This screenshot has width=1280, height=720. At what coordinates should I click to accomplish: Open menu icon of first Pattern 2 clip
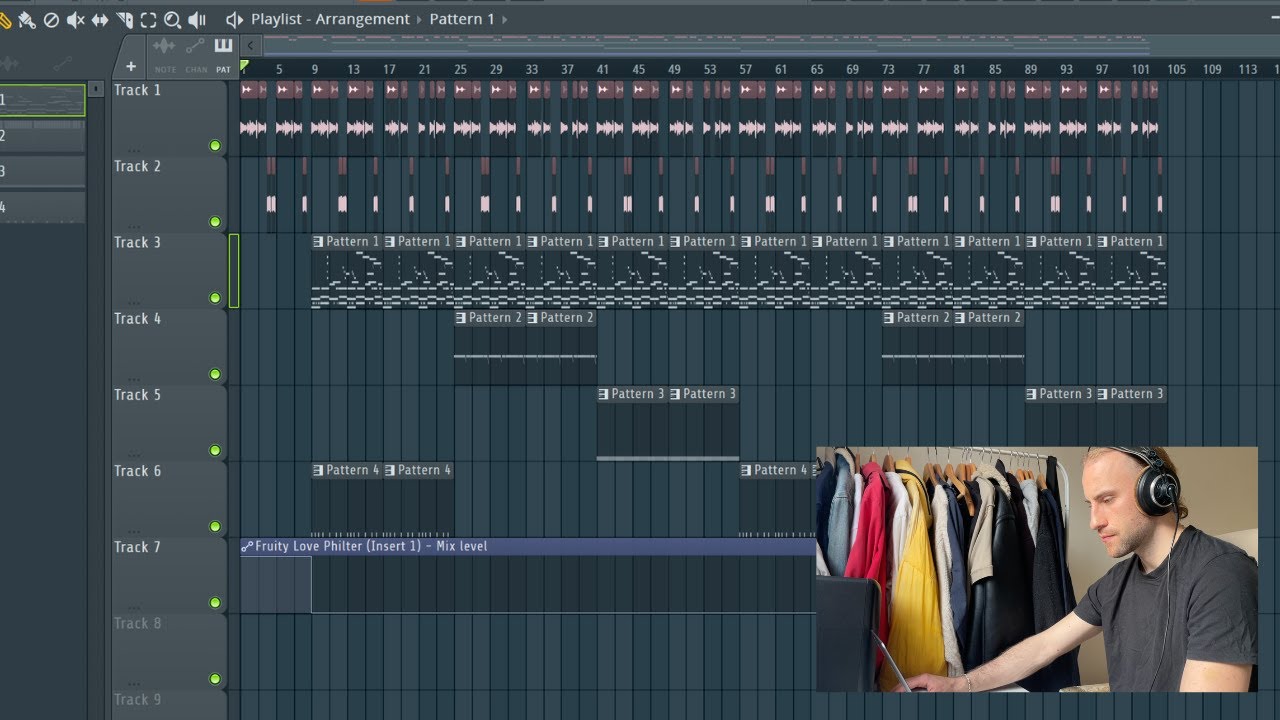pyautogui.click(x=461, y=318)
